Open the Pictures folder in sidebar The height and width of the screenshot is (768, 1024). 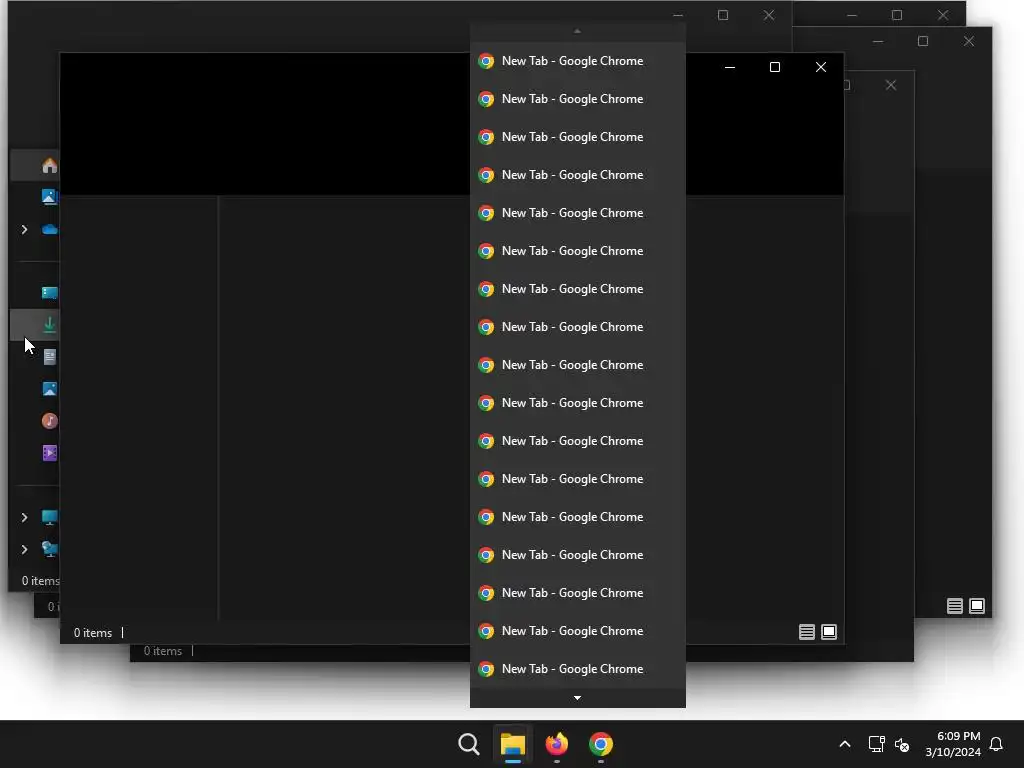coord(50,389)
